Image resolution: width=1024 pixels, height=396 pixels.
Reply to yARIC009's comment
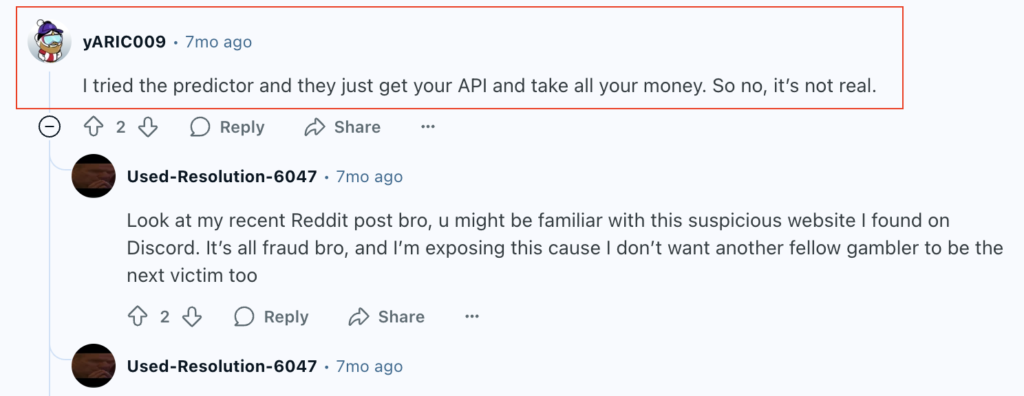pyautogui.click(x=227, y=127)
